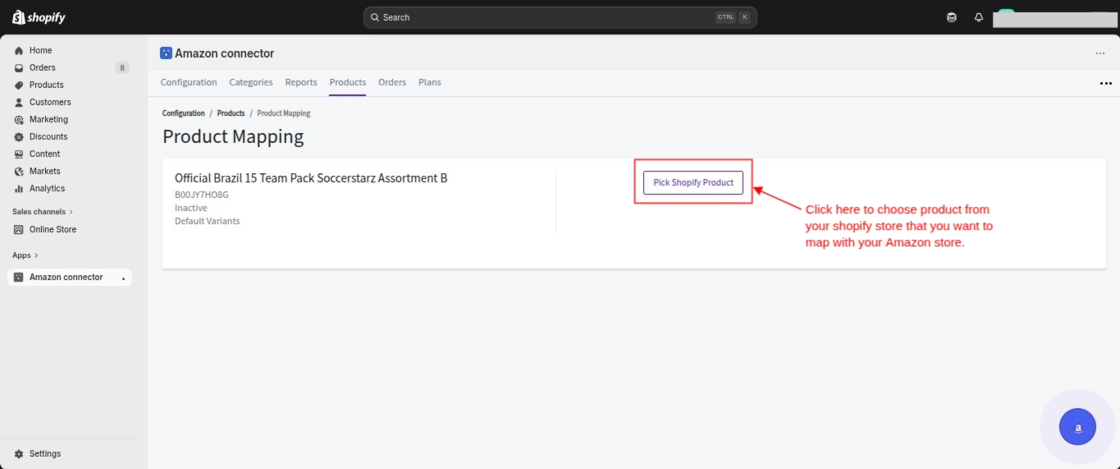Click the Orders count badge 8
The height and width of the screenshot is (469, 1120).
(x=122, y=68)
